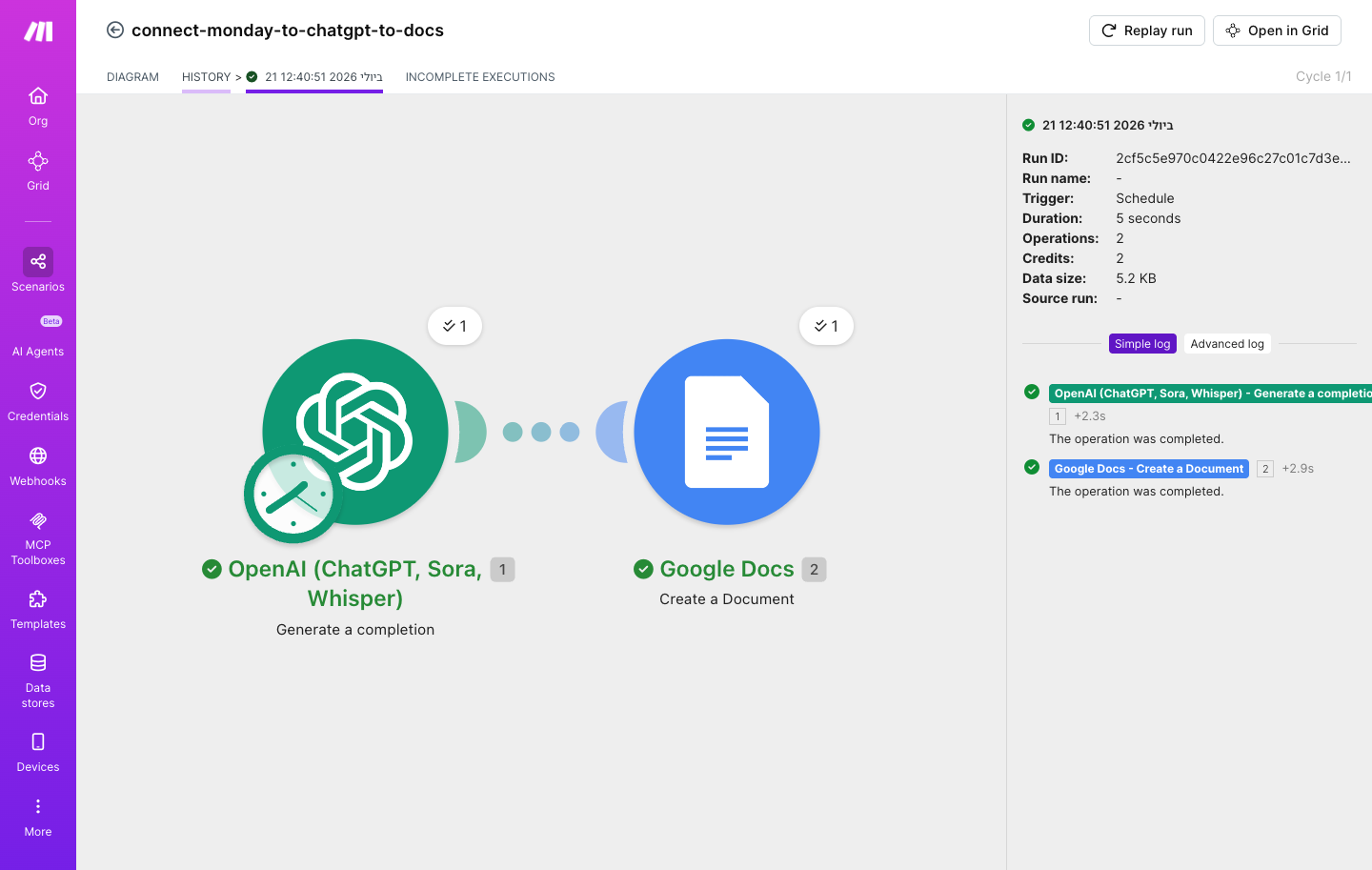
Task: Open Data stores
Action: coord(38,680)
